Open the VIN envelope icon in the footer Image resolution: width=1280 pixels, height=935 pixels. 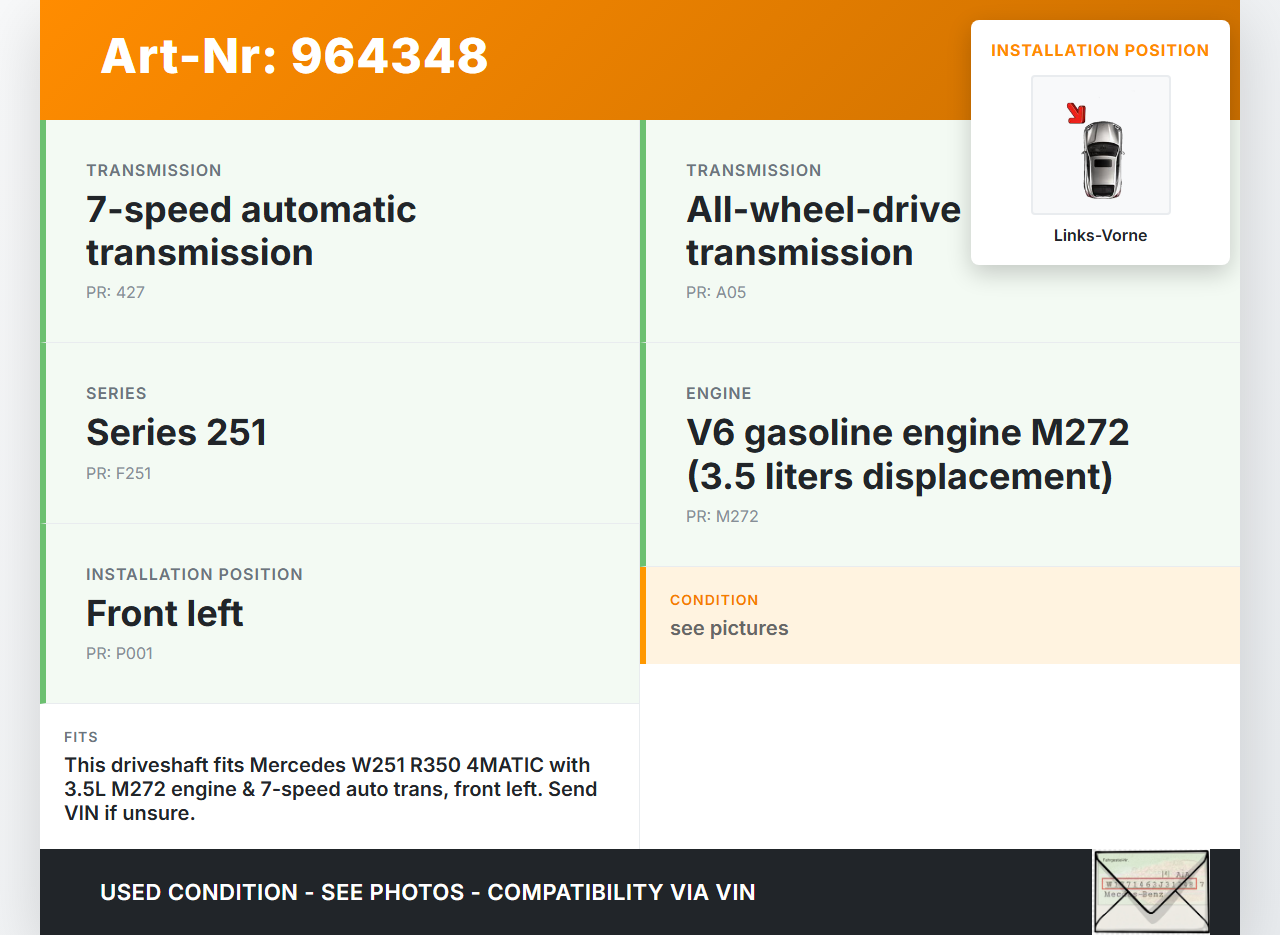click(1150, 891)
